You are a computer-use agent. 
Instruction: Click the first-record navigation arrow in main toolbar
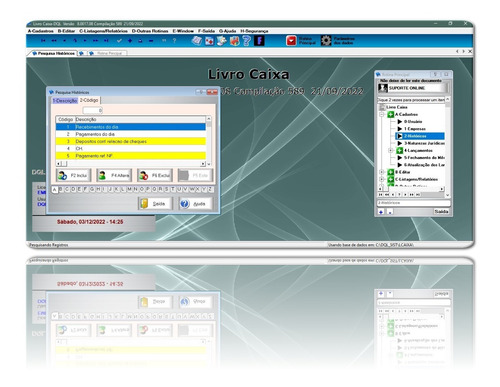43,41
